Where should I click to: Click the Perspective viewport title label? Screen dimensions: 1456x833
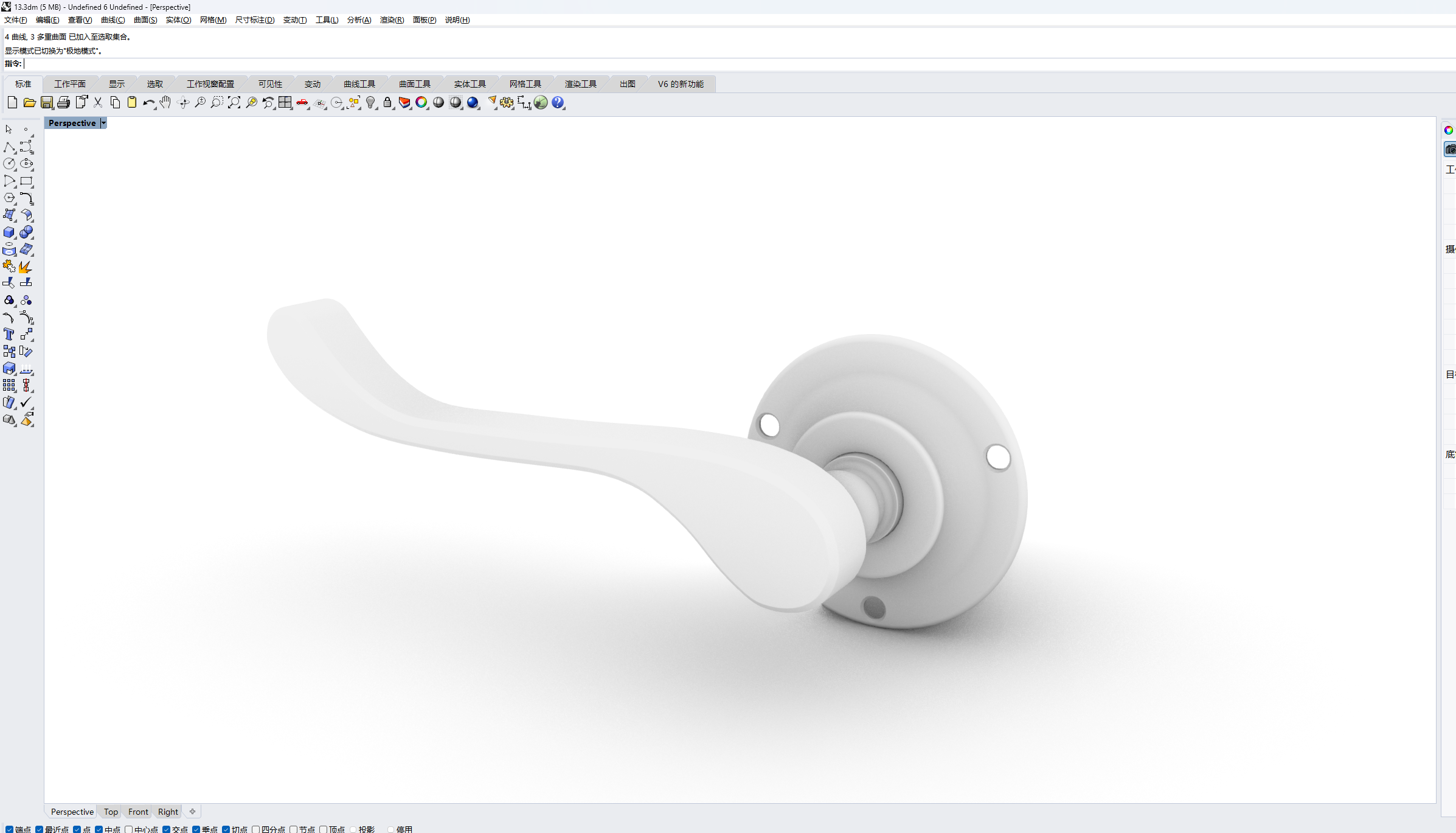click(72, 123)
